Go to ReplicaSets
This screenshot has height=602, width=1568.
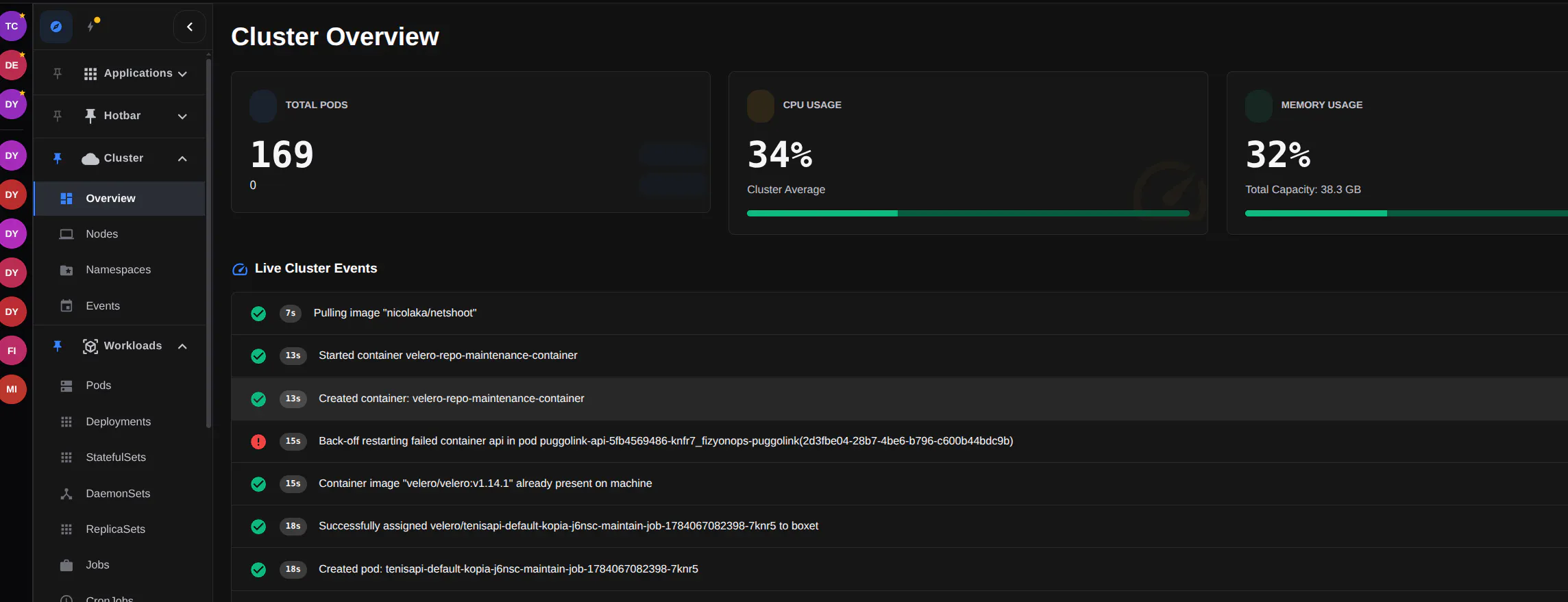click(119, 529)
